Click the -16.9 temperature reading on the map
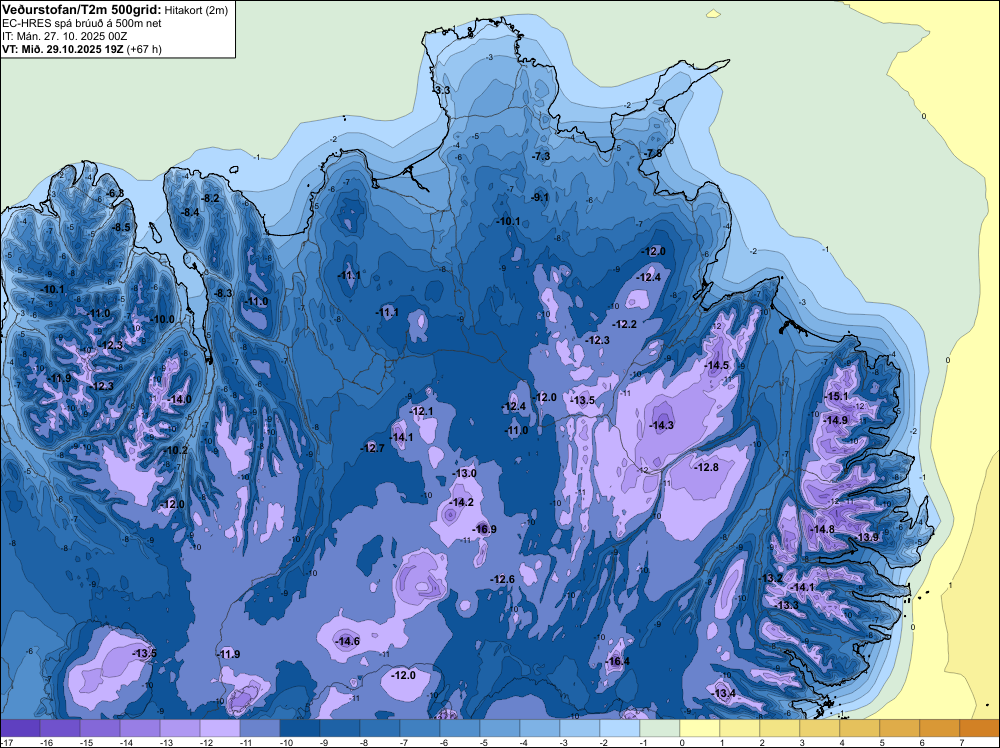The image size is (1000, 748). tap(484, 529)
